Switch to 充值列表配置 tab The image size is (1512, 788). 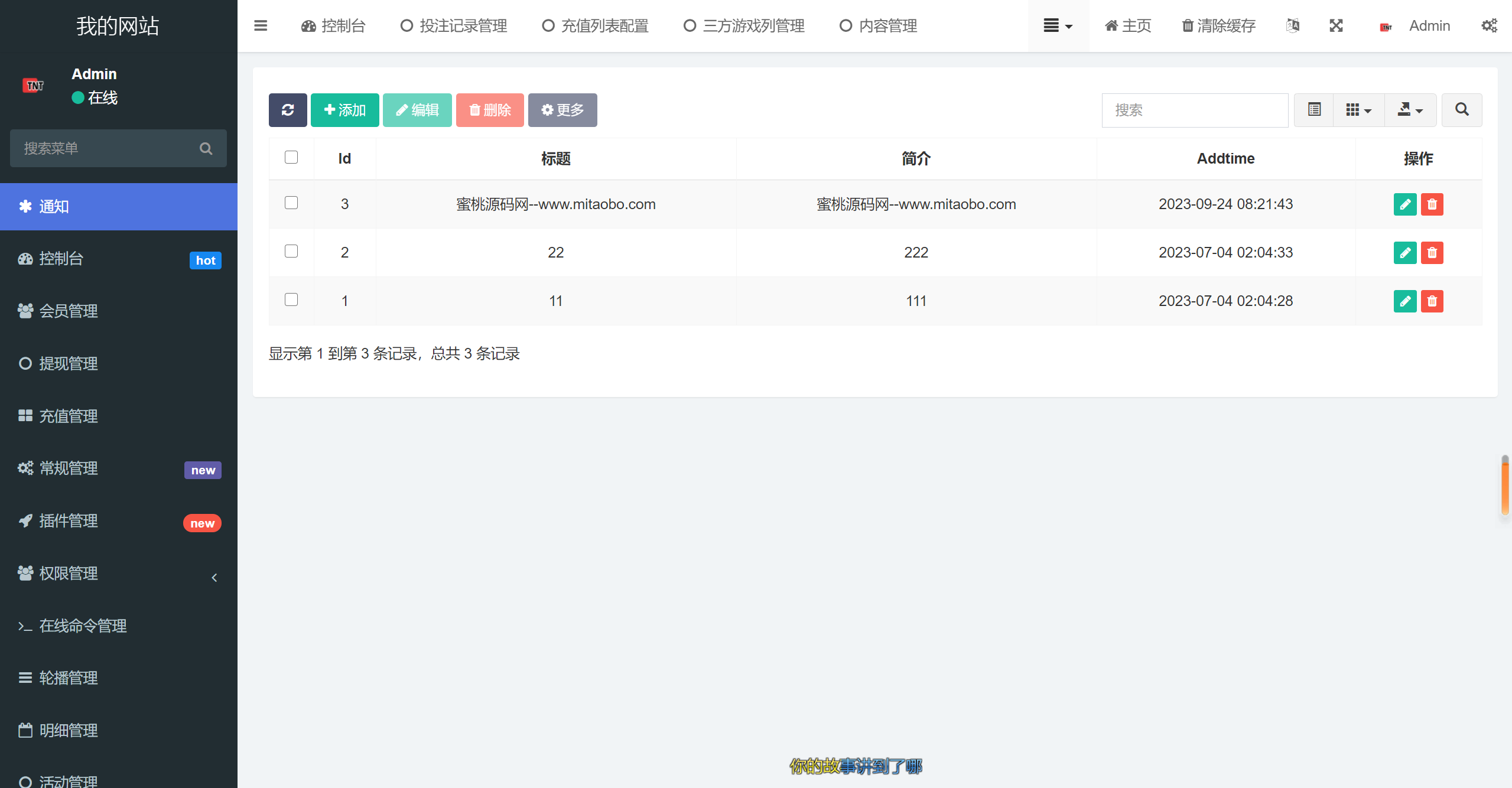click(x=596, y=26)
